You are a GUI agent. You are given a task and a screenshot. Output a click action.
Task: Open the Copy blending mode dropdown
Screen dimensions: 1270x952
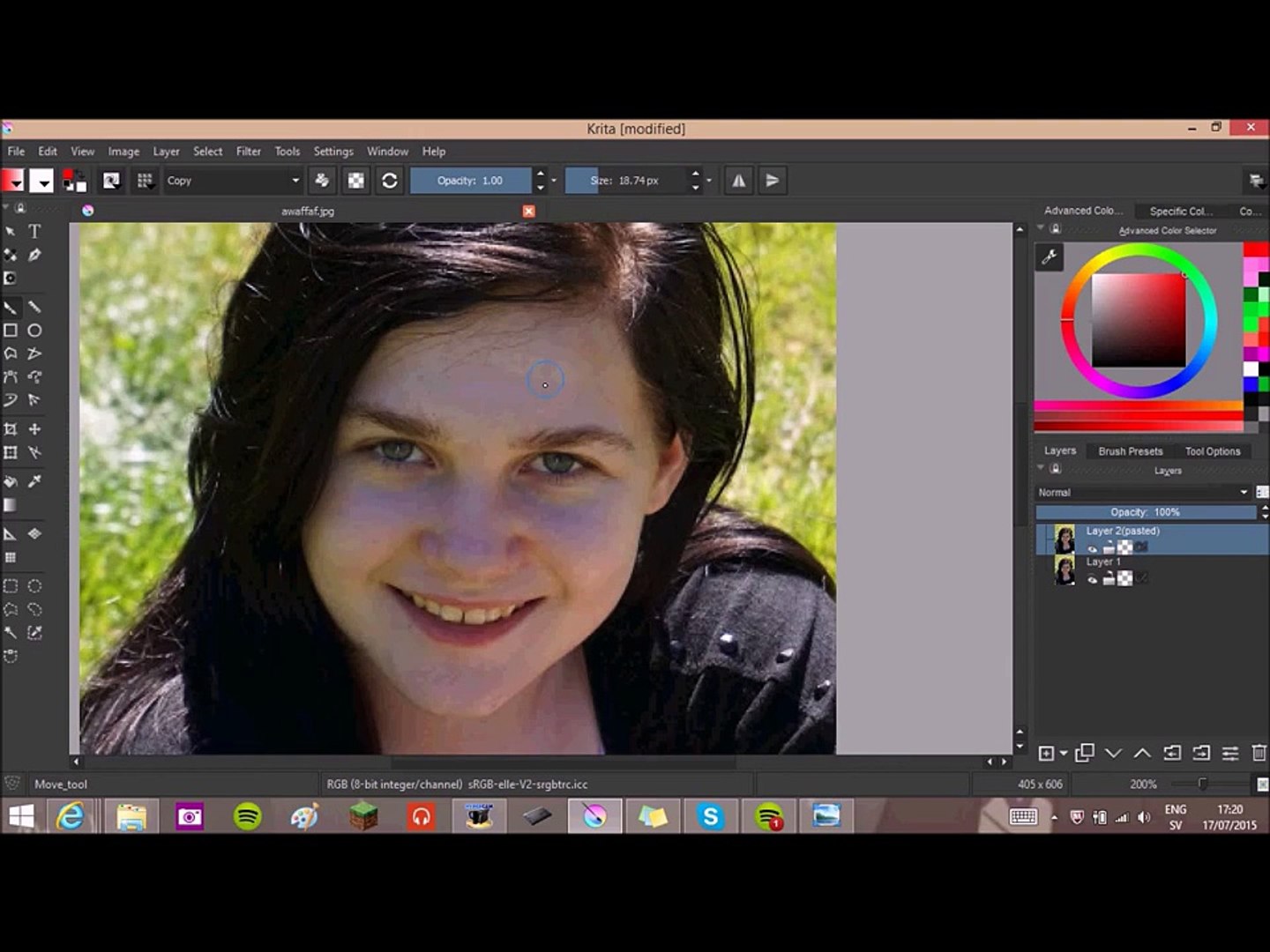[x=234, y=181]
